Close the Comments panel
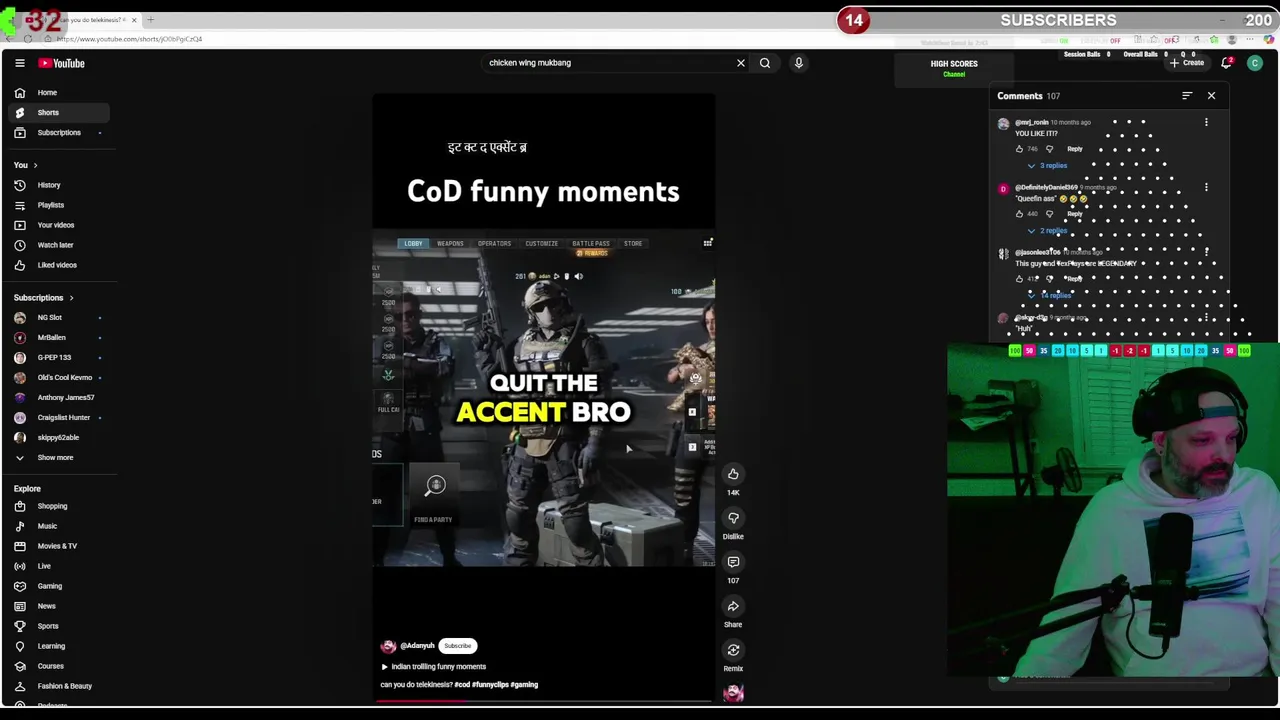Screen dimensions: 1280x720 (x=1211, y=96)
